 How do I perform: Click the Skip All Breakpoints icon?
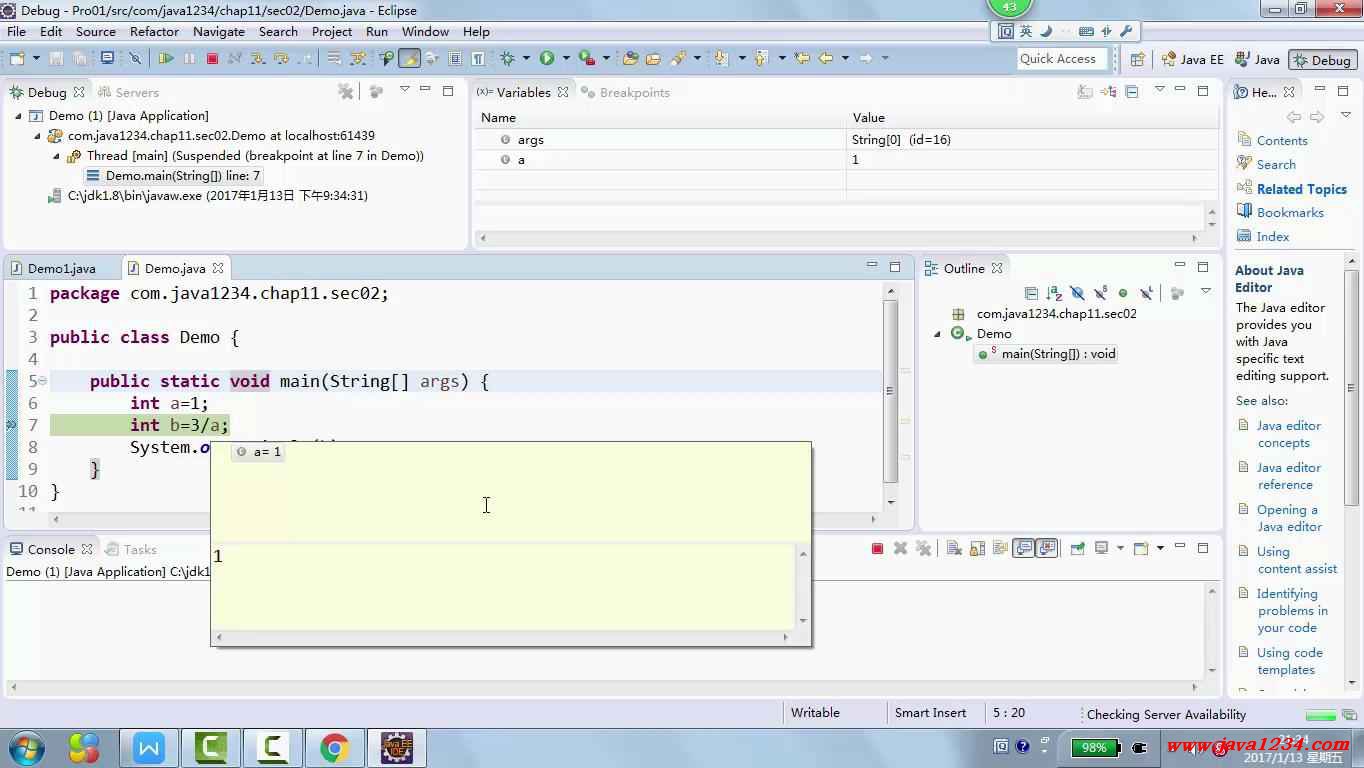pos(136,59)
